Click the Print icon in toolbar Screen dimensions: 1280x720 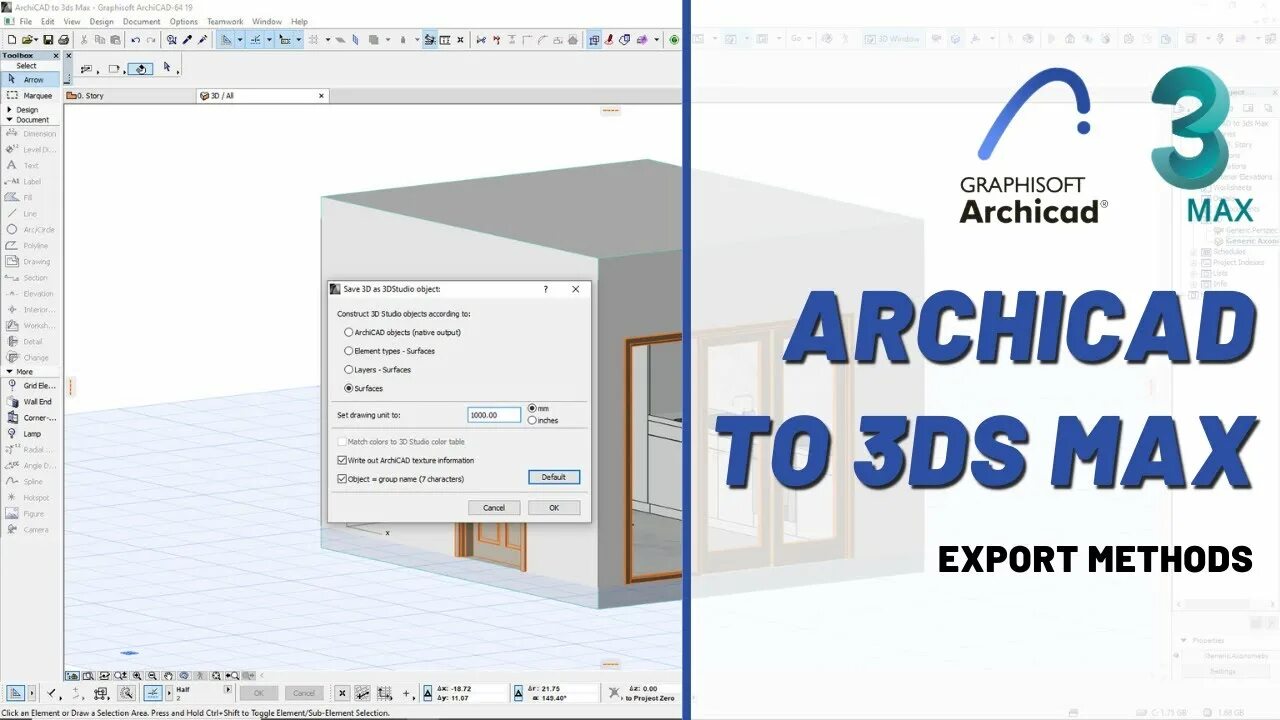pos(63,40)
